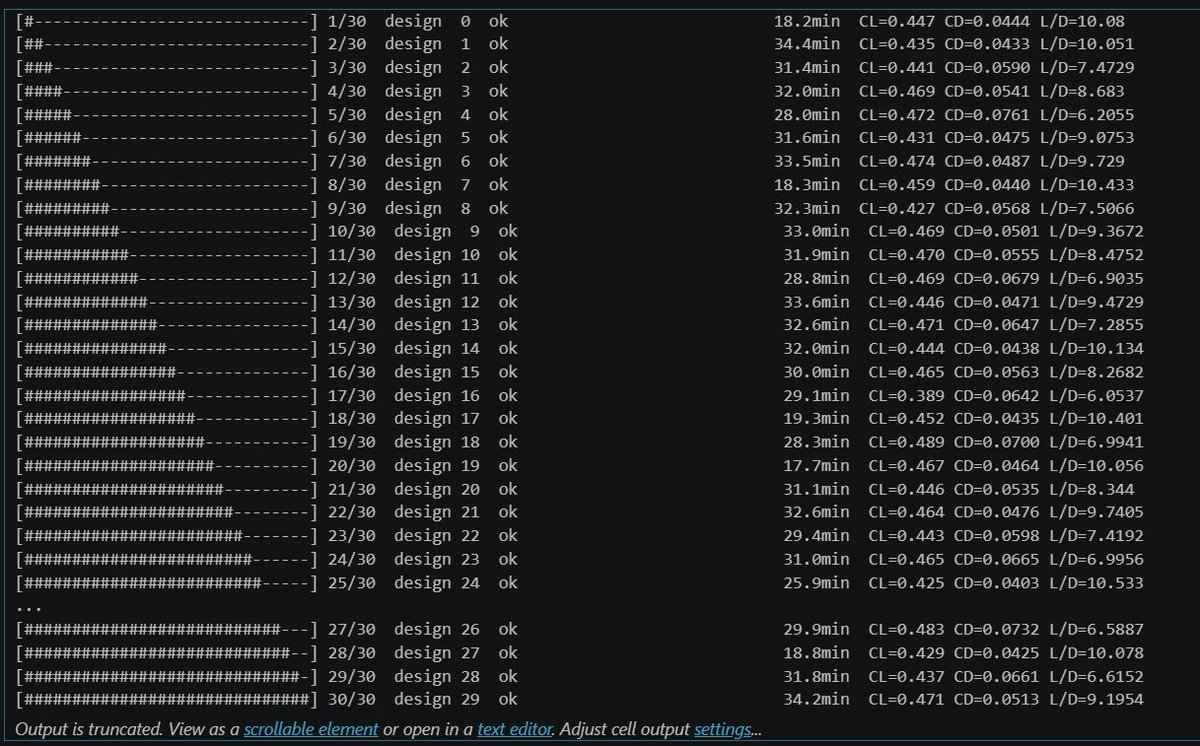Screen dimensions: 1200x746
Task: Select the 'L/D=8.344' value
Action: click(x=1091, y=489)
